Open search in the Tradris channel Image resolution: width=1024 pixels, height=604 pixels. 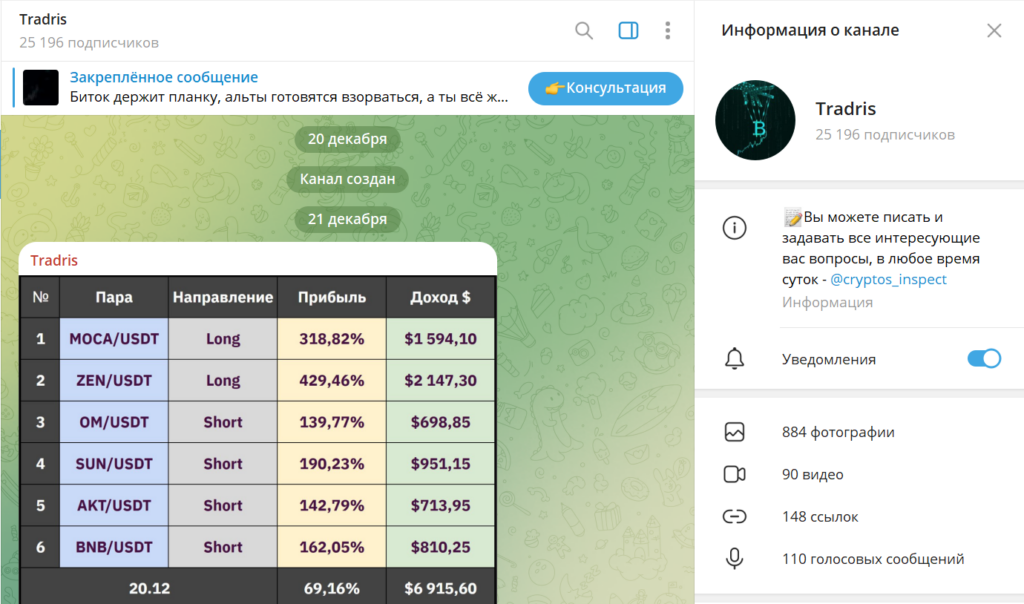pos(584,31)
